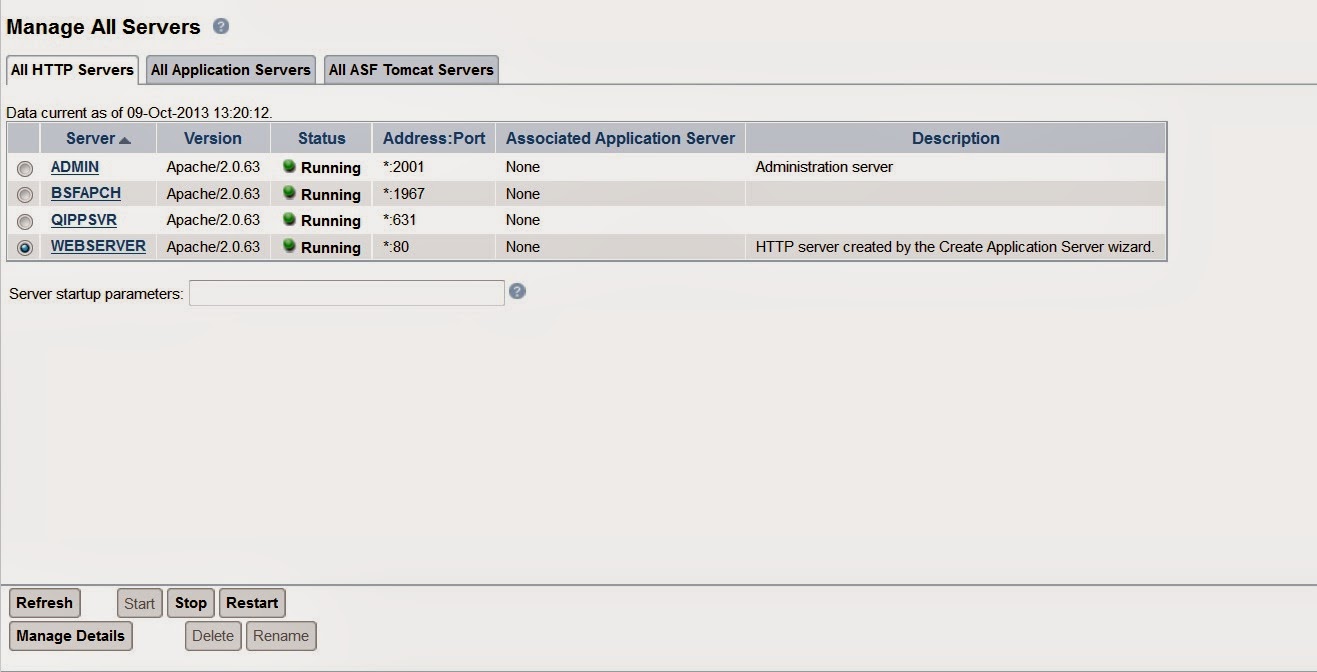Open Manage Details for the server
This screenshot has height=672, width=1317.
70,635
